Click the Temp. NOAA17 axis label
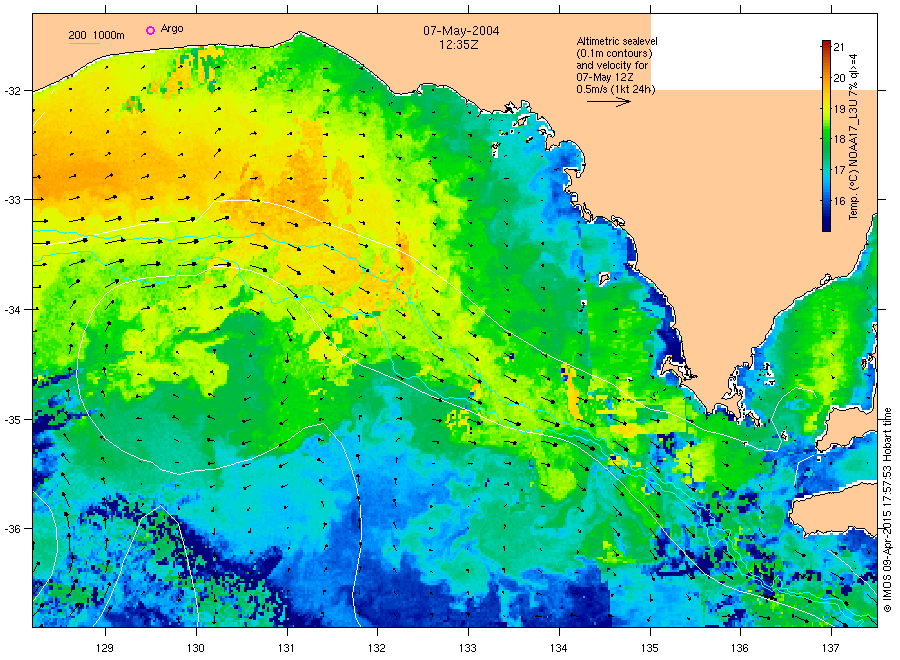This screenshot has width=900, height=660. coord(854,137)
